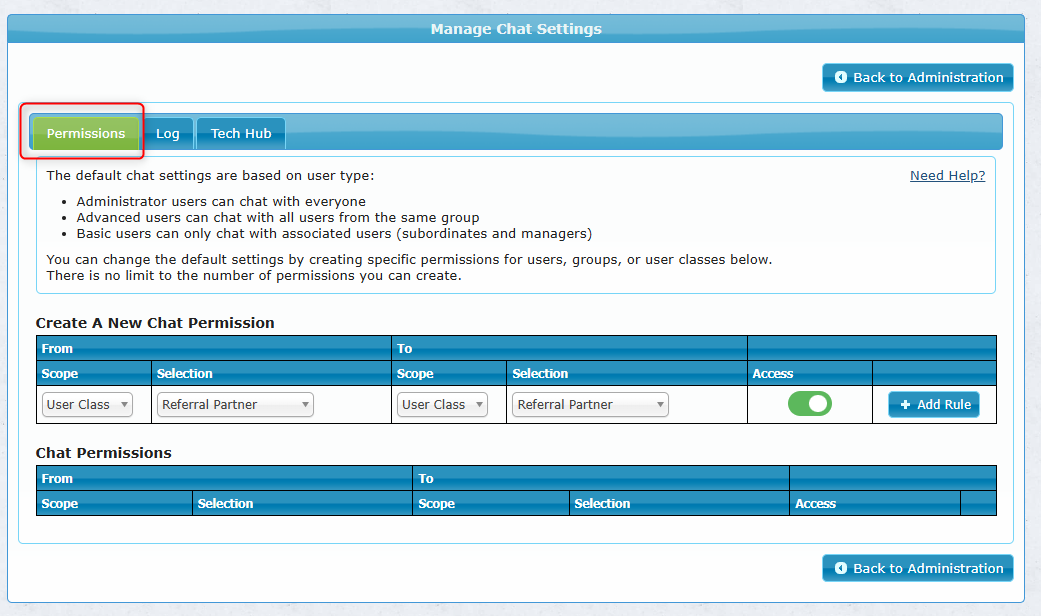Click the To header in the Create A New Chat Permission table
This screenshot has height=616, width=1041.
point(405,349)
